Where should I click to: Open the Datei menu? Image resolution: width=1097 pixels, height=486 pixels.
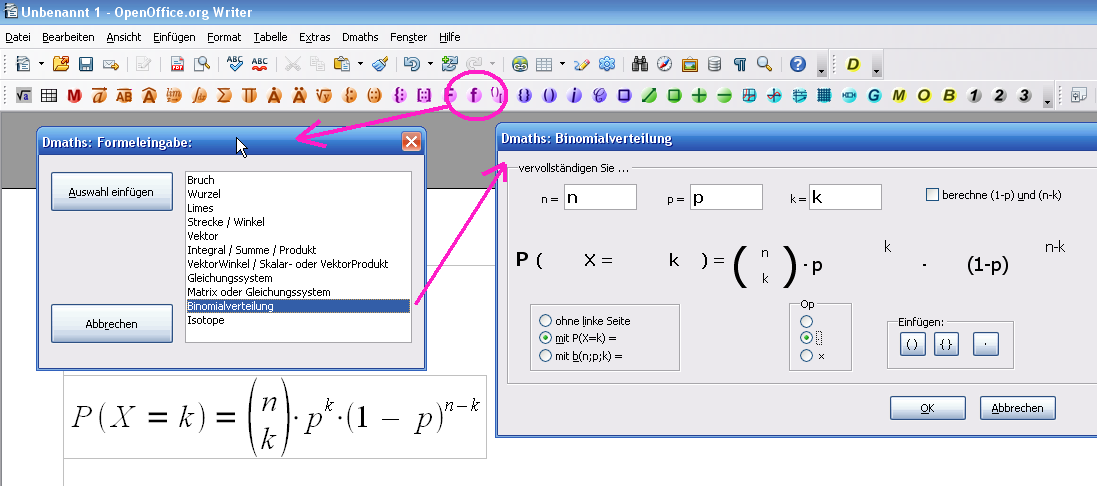coord(17,37)
